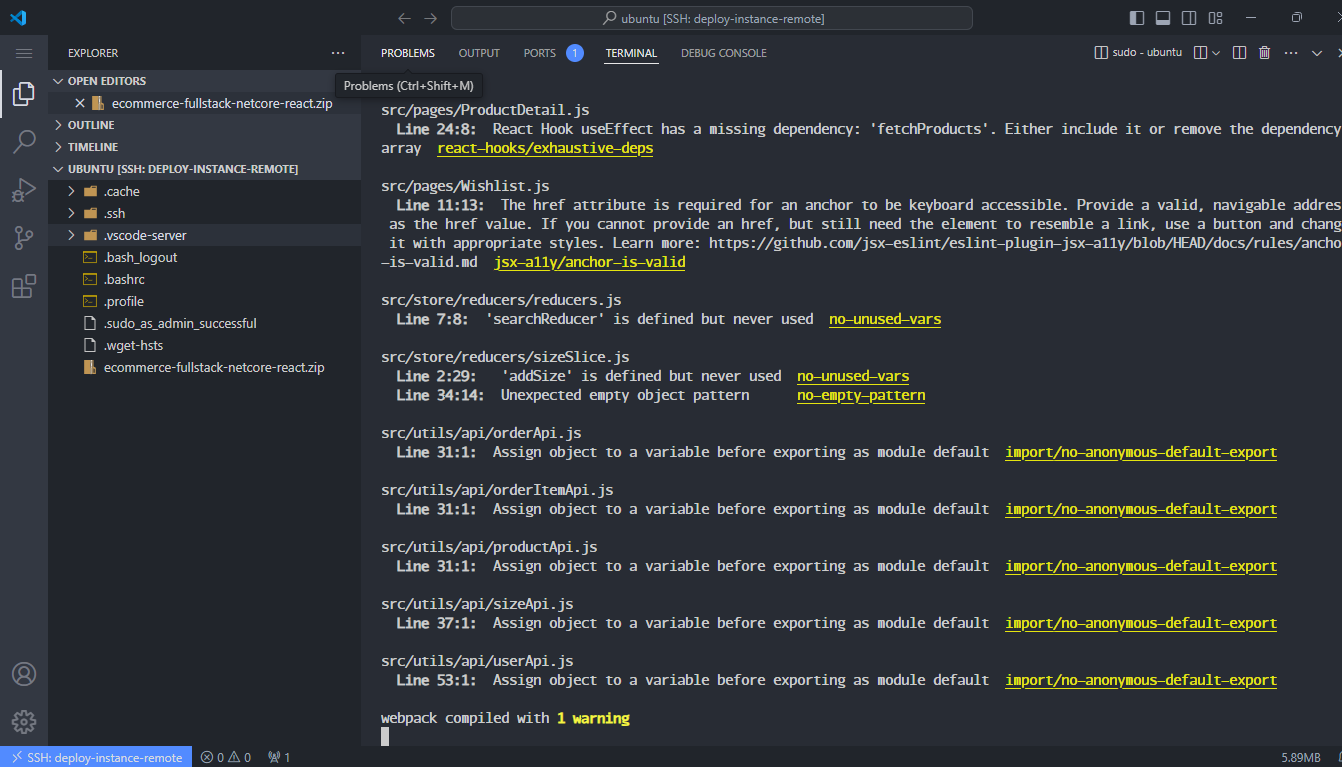The width and height of the screenshot is (1342, 767).
Task: Toggle the secondary side bar visibility
Action: tap(1189, 18)
